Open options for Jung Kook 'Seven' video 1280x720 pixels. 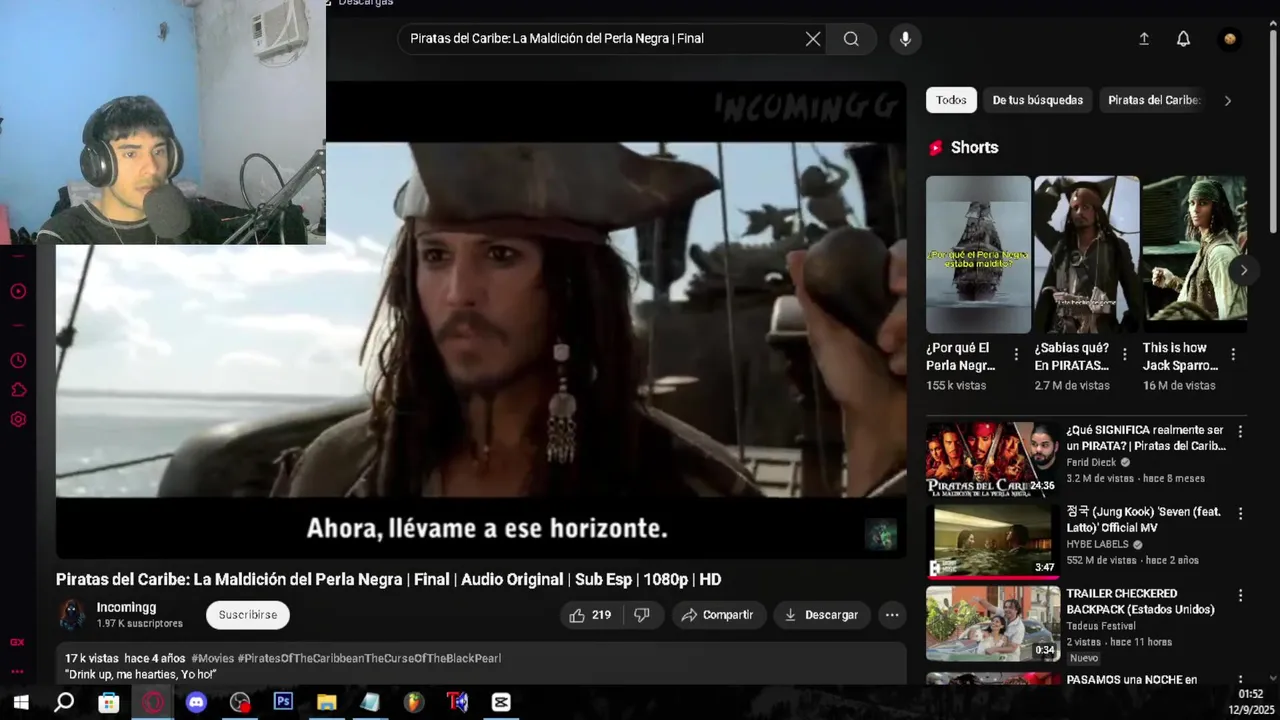coord(1240,513)
